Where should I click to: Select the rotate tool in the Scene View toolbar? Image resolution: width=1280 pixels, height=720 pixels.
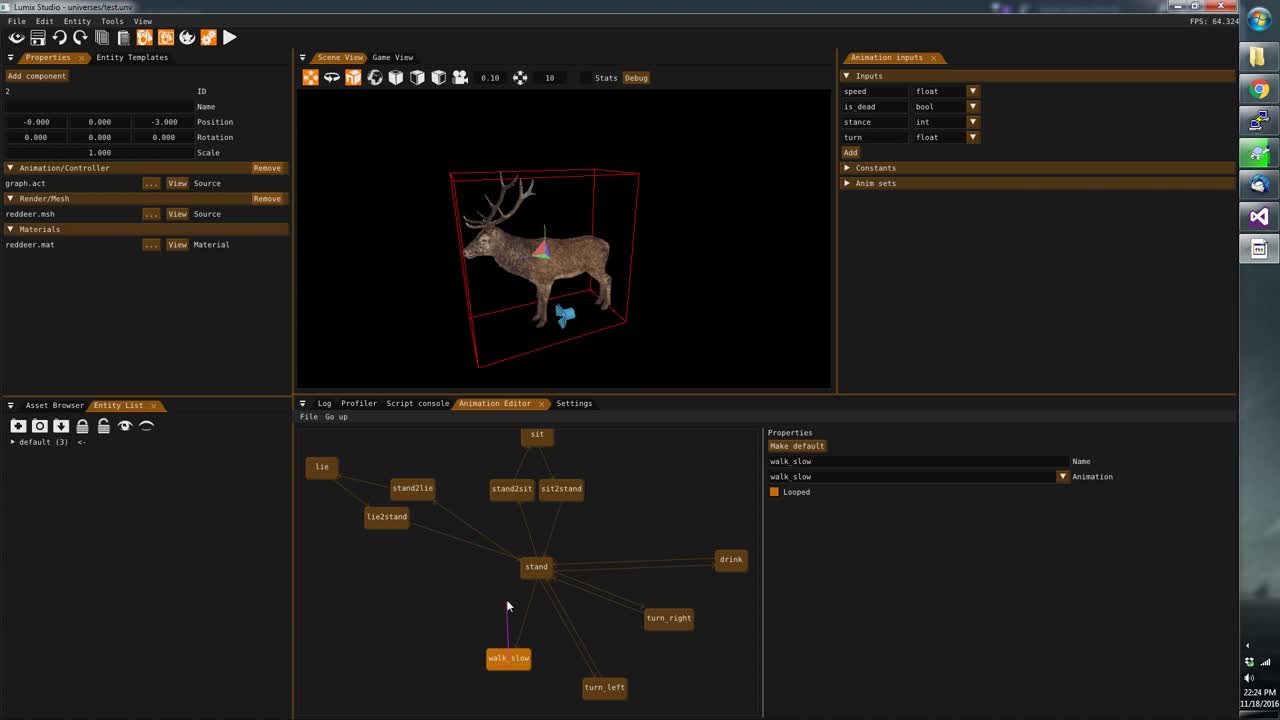(331, 77)
